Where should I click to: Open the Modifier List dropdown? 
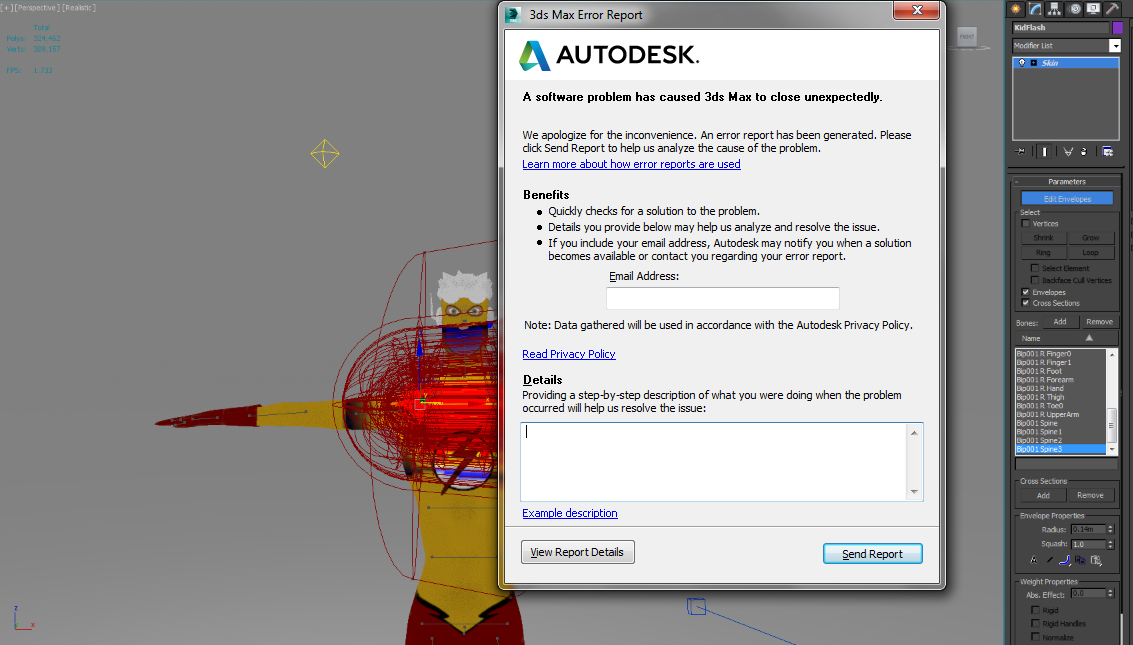pyautogui.click(x=1115, y=46)
